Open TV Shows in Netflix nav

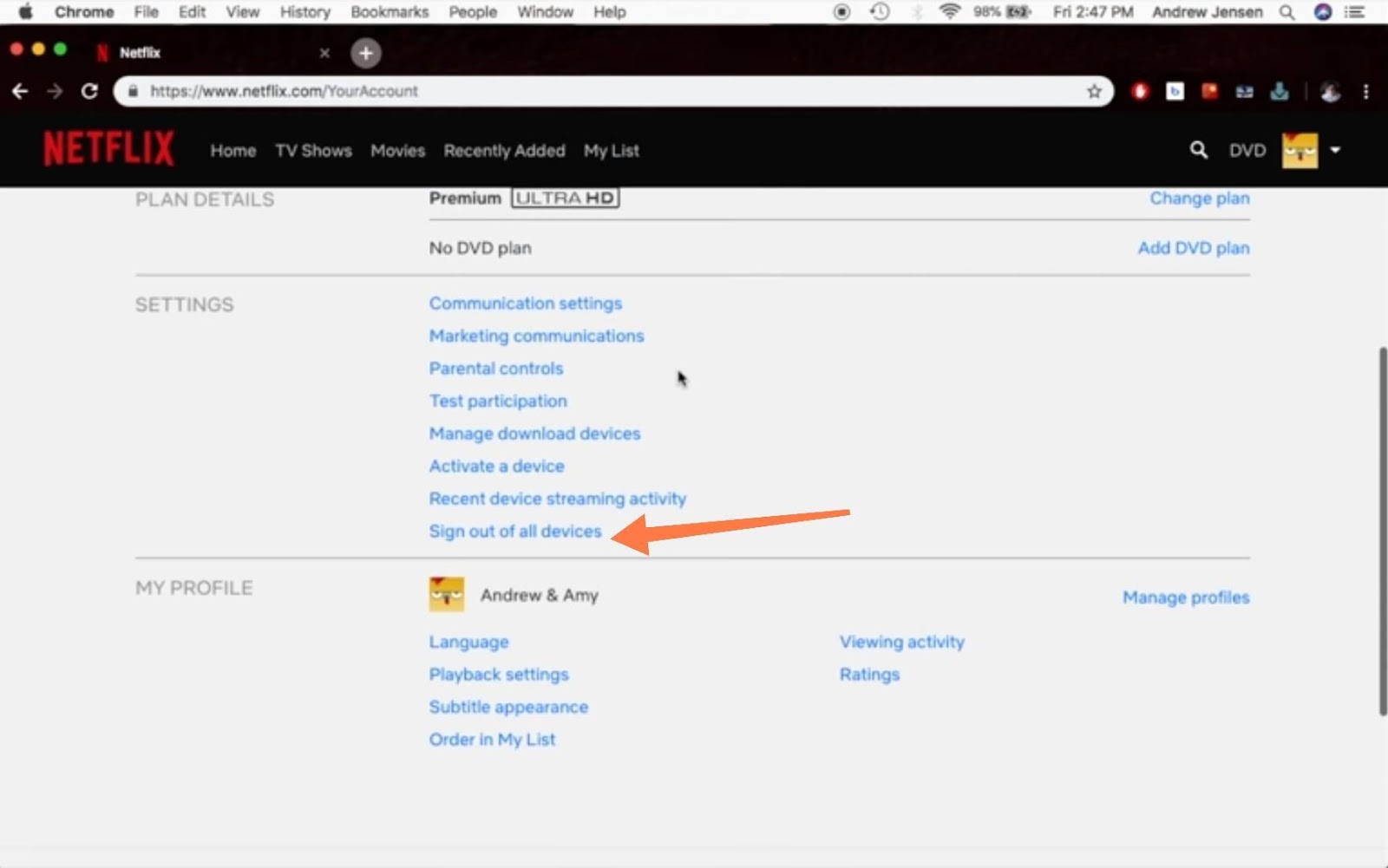coord(313,151)
